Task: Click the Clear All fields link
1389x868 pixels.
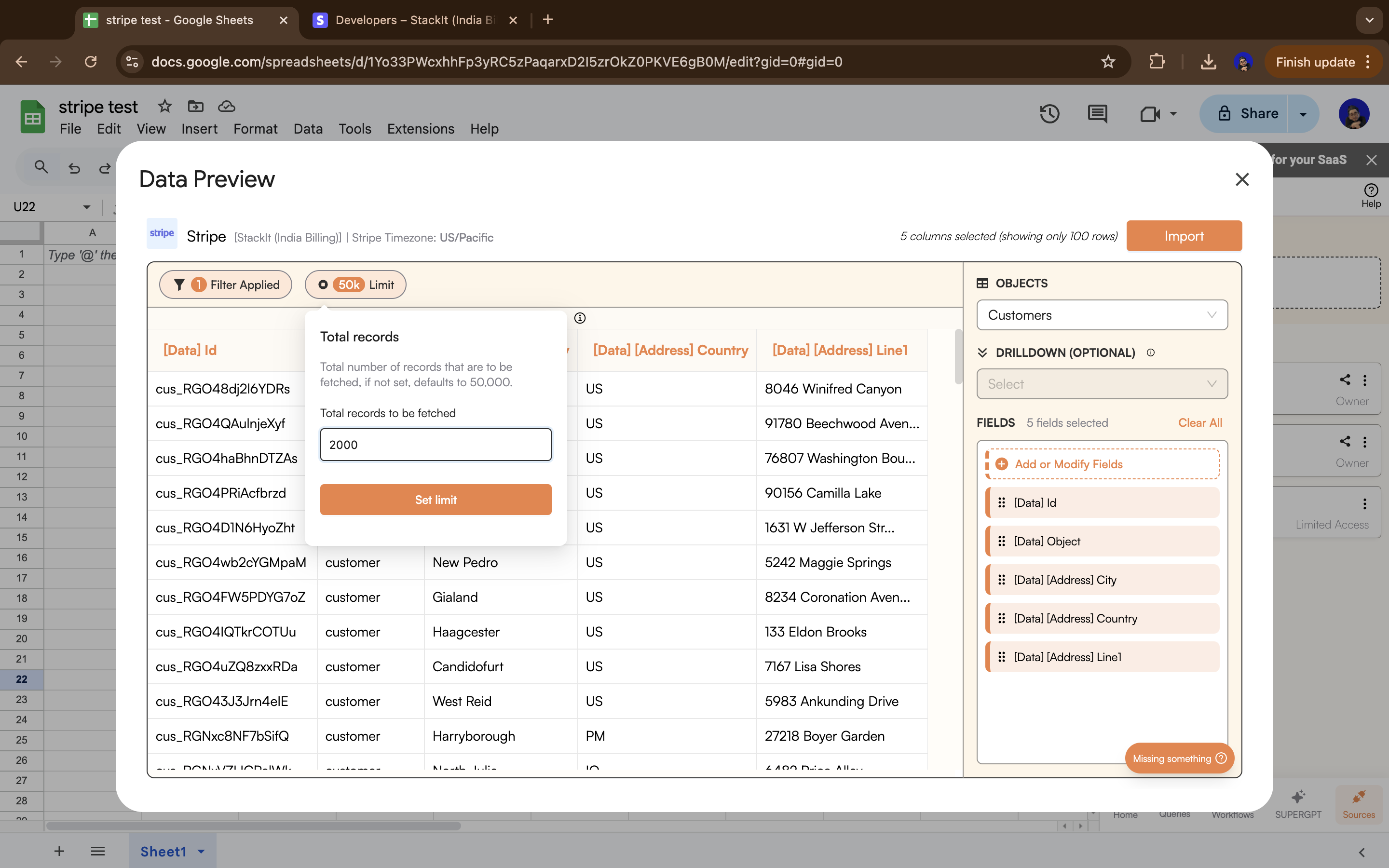Action: [1199, 422]
